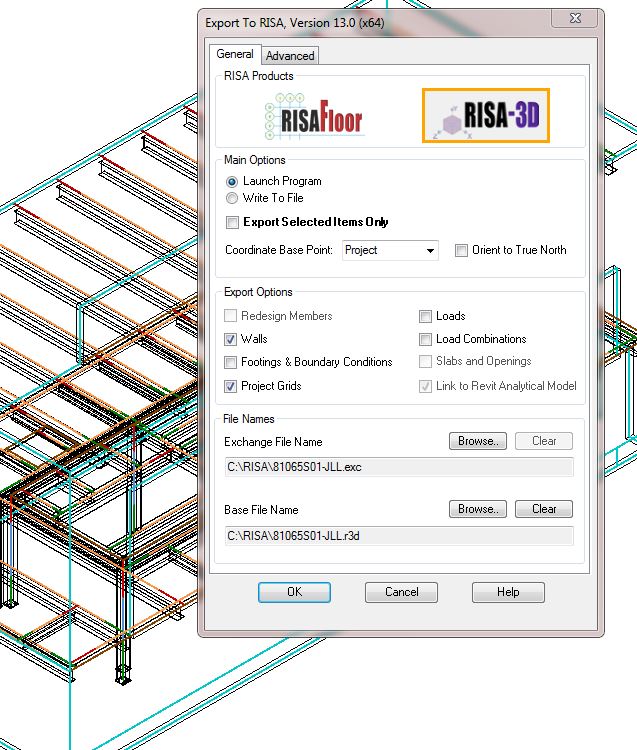The width and height of the screenshot is (637, 750).
Task: Toggle the Redesign Members checkbox
Action: click(x=231, y=316)
